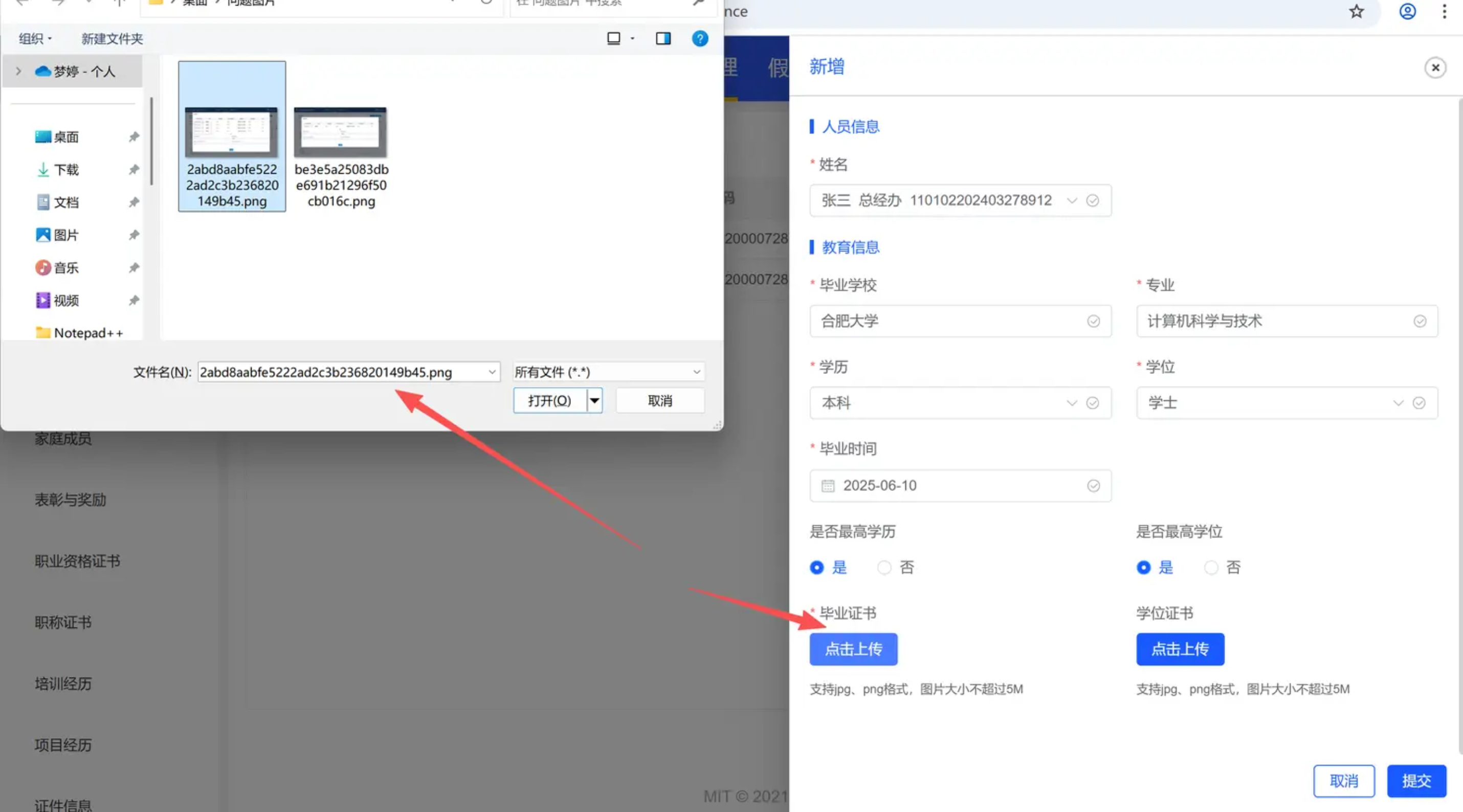Click 点击上传 under 学位证书
The height and width of the screenshot is (812, 1463).
[1180, 649]
